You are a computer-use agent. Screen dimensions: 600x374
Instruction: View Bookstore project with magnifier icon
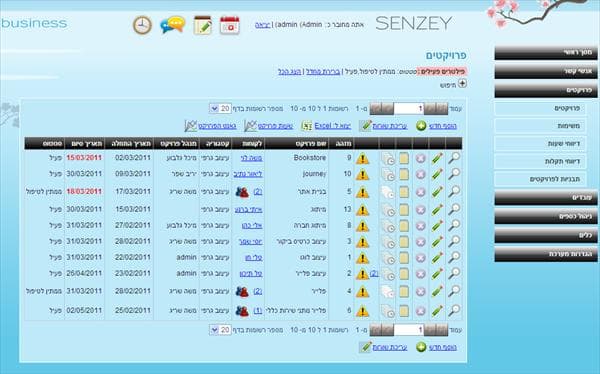(454, 158)
